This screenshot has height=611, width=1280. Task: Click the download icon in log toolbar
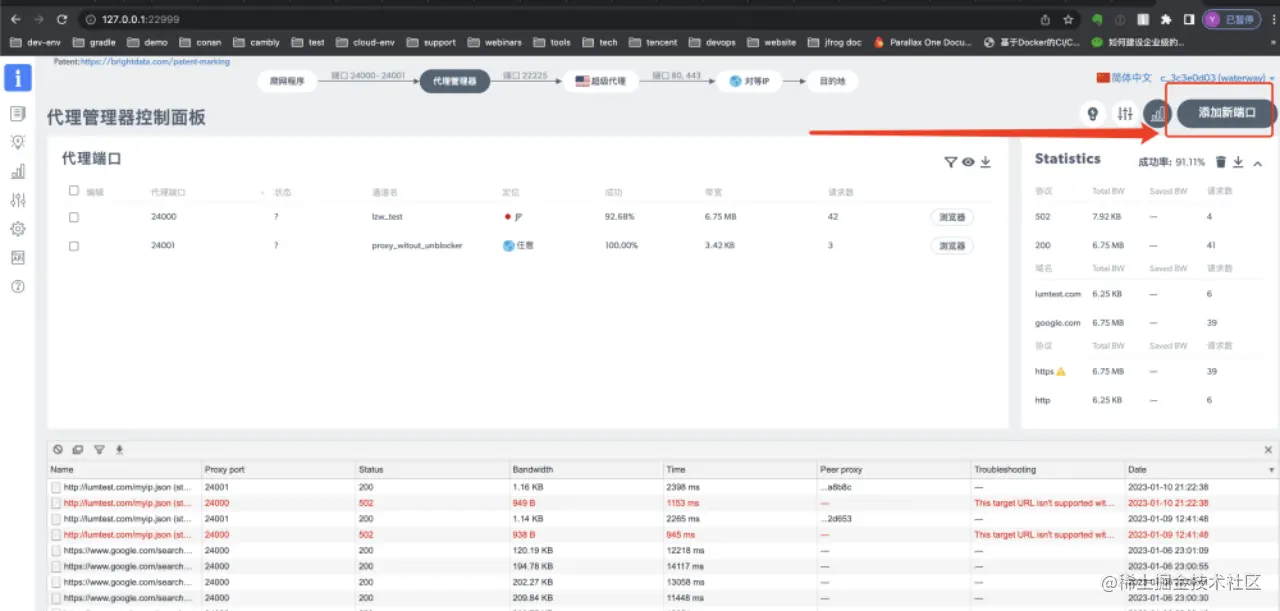pyautogui.click(x=119, y=450)
